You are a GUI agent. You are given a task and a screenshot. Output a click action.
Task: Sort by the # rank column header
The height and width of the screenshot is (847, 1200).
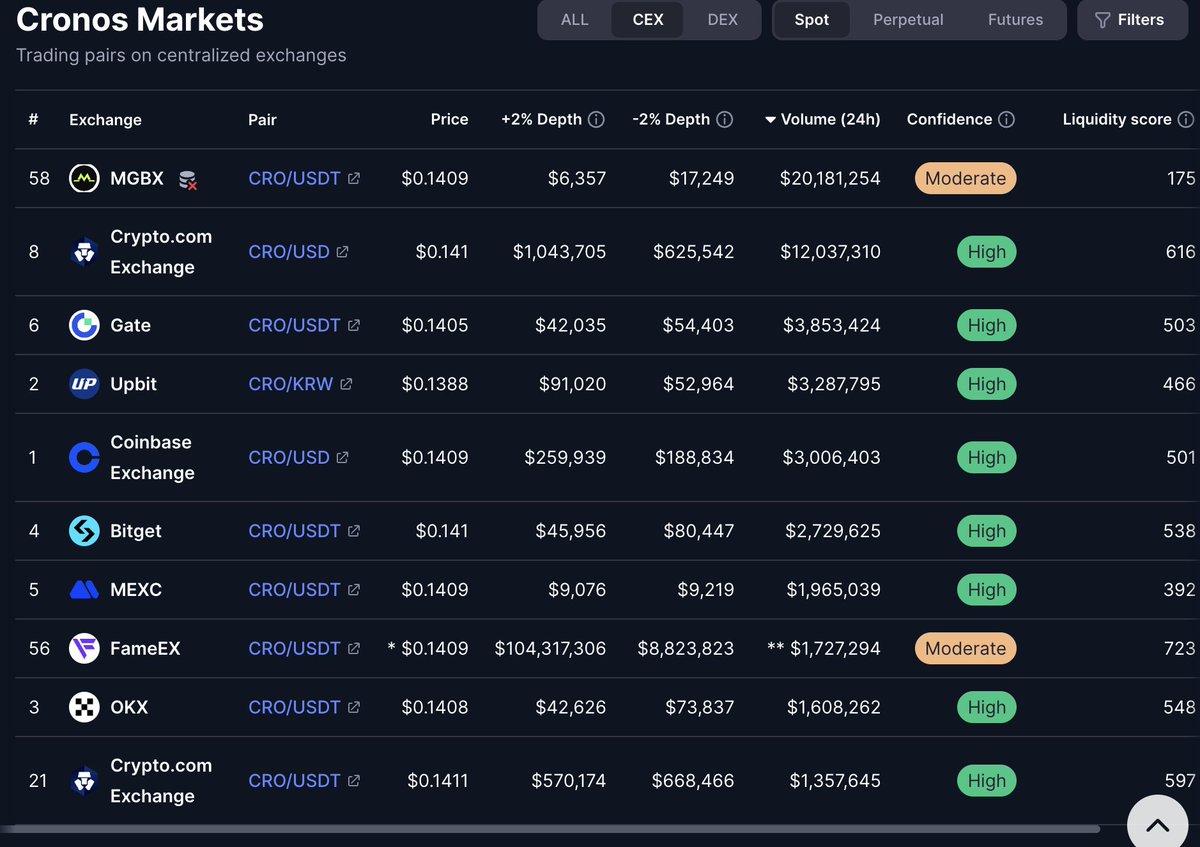tap(33, 119)
